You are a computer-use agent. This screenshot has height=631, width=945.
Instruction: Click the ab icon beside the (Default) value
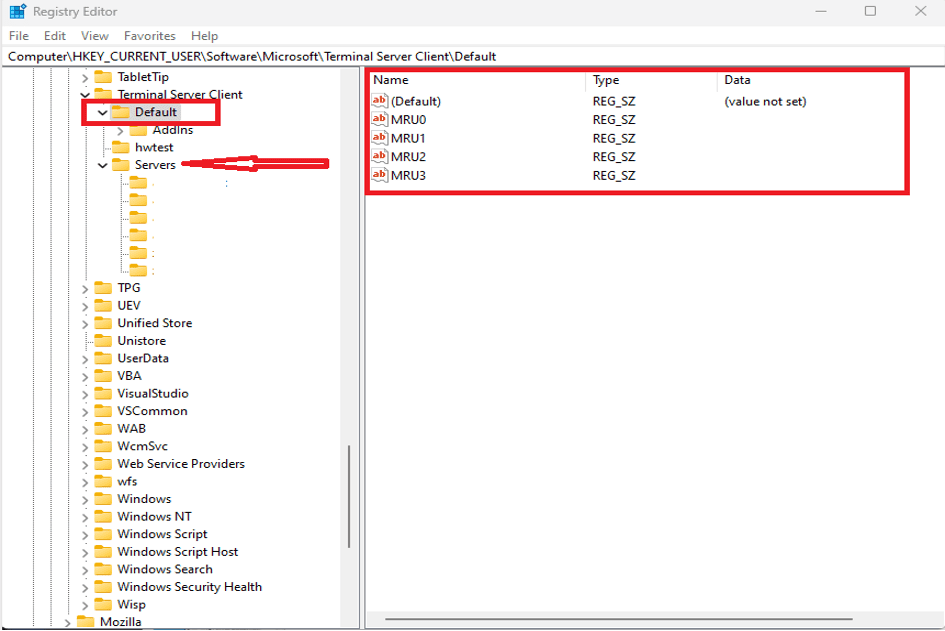[380, 101]
